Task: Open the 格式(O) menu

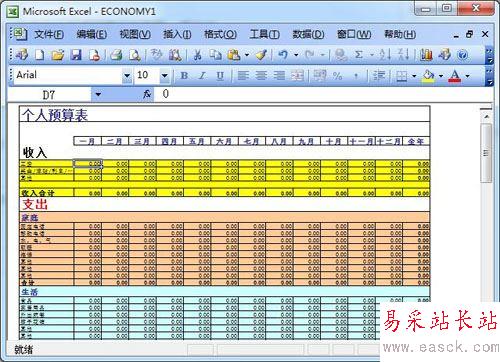Action: (220, 34)
